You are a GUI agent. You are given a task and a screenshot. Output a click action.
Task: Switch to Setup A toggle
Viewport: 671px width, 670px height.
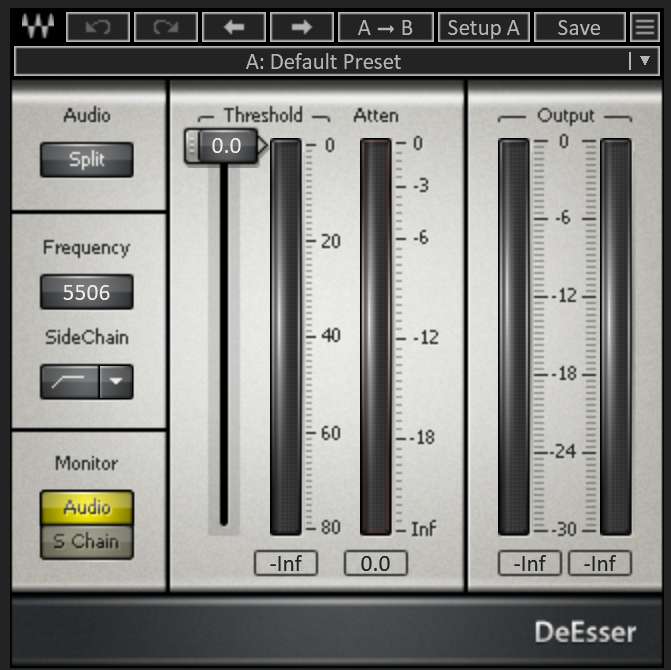[483, 27]
